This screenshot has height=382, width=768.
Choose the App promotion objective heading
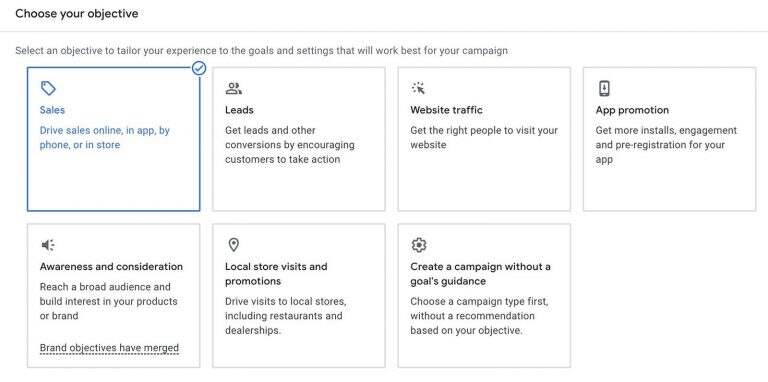tap(632, 110)
